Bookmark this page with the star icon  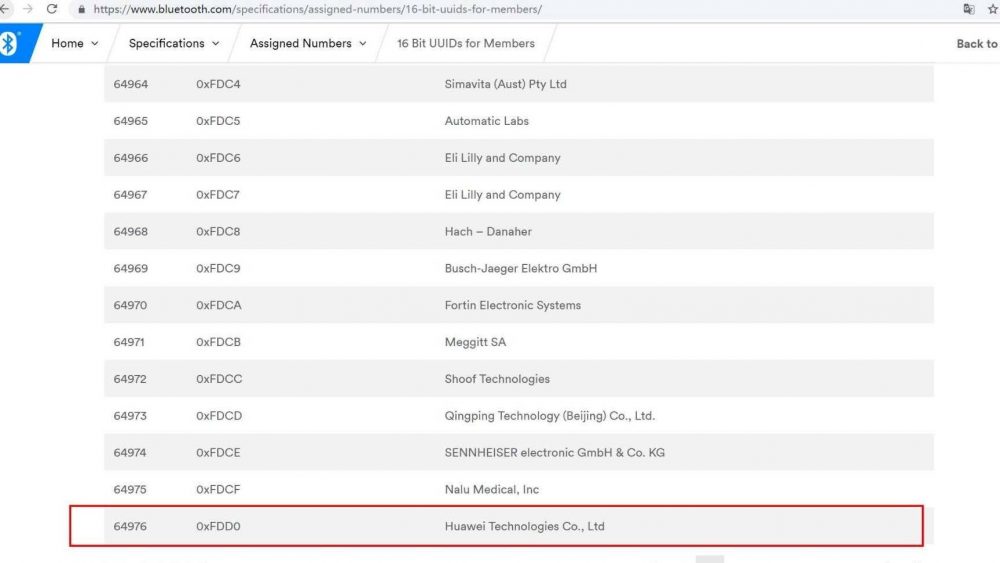(993, 9)
